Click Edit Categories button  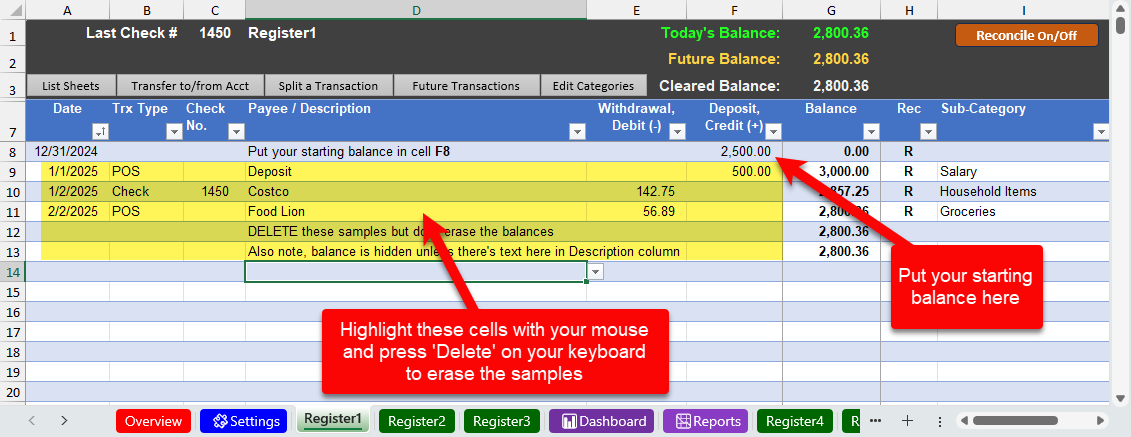(593, 86)
